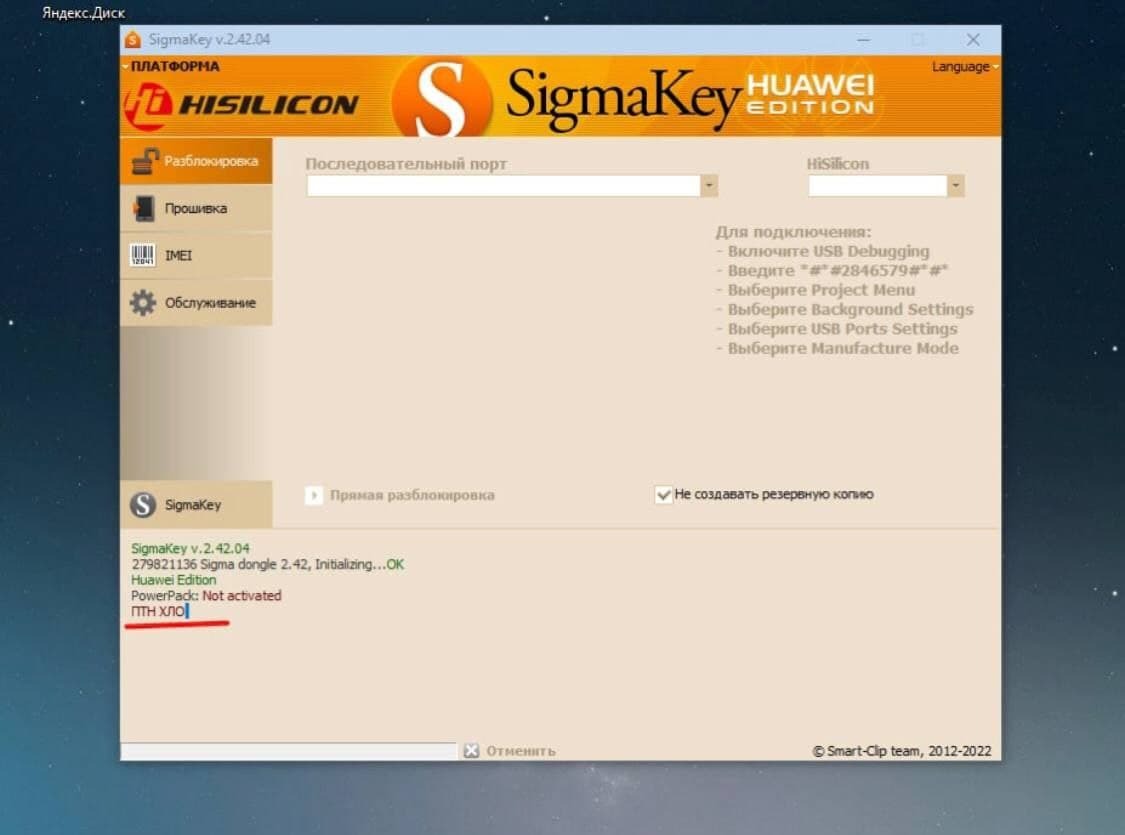Click the arrow icon of Прямая разблокировка

point(314,495)
